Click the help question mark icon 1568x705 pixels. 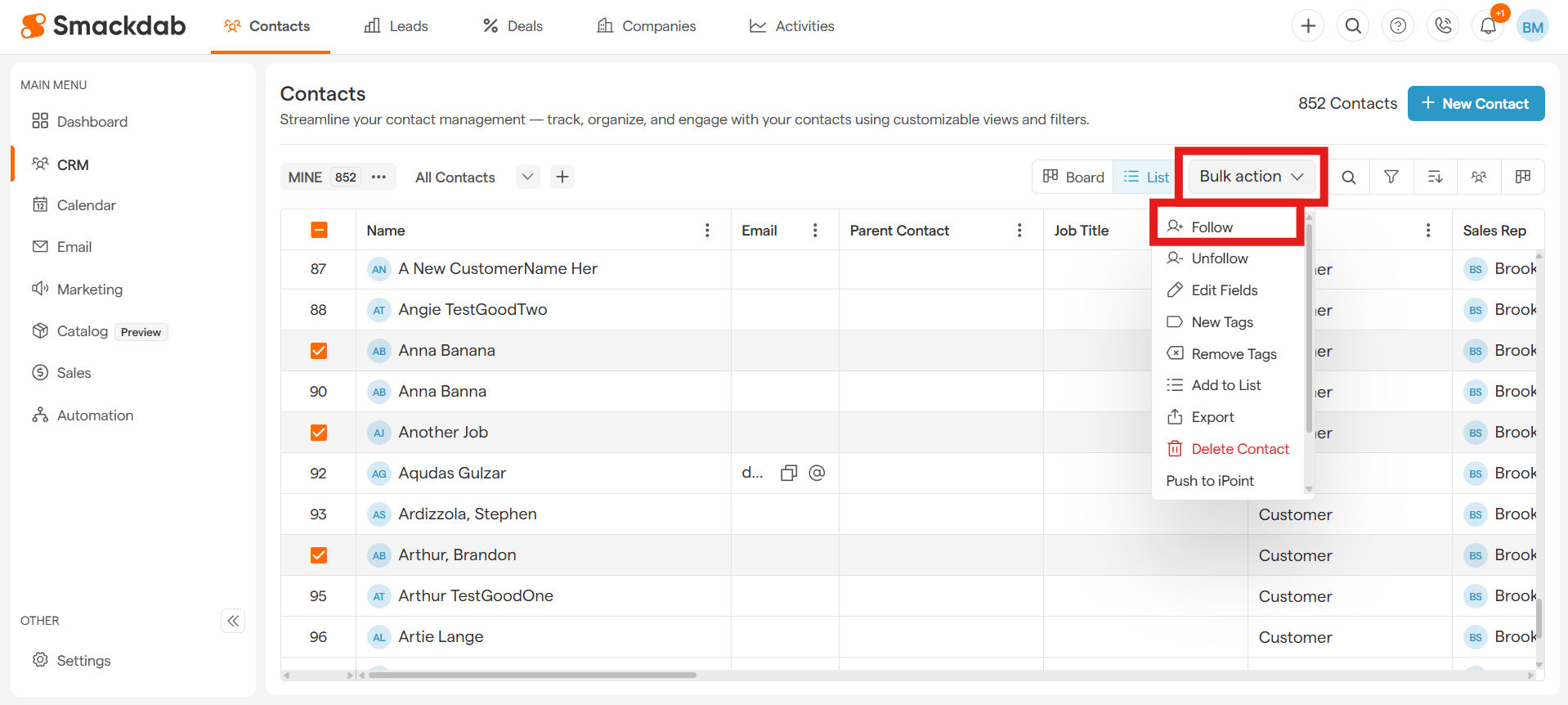[x=1398, y=26]
